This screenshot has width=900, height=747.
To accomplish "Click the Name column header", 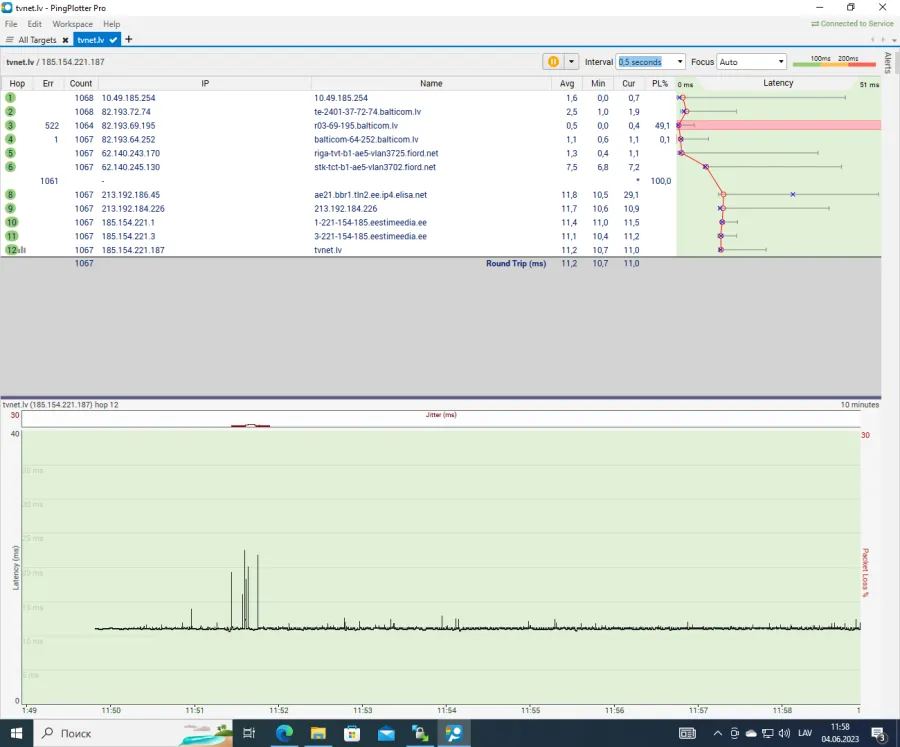I will 431,83.
